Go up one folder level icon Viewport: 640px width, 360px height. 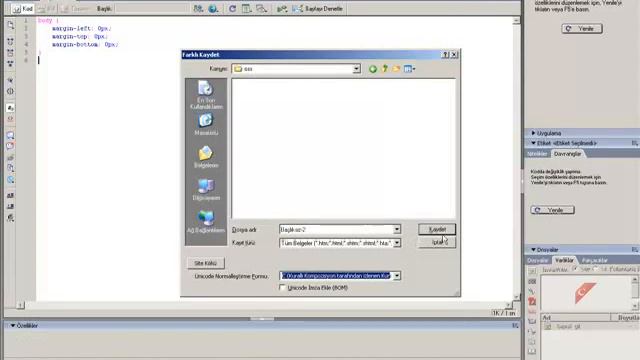[384, 69]
